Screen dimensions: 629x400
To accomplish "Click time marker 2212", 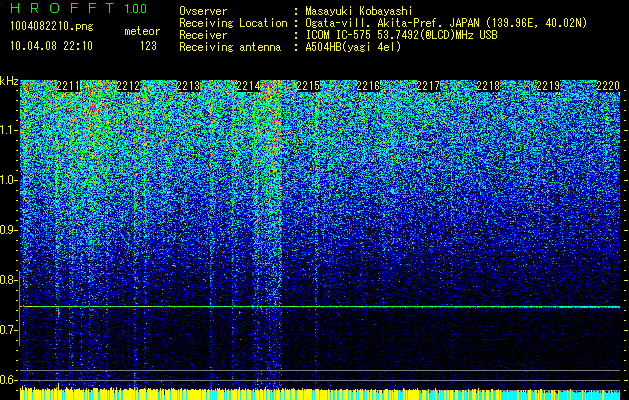I will pos(128,86).
